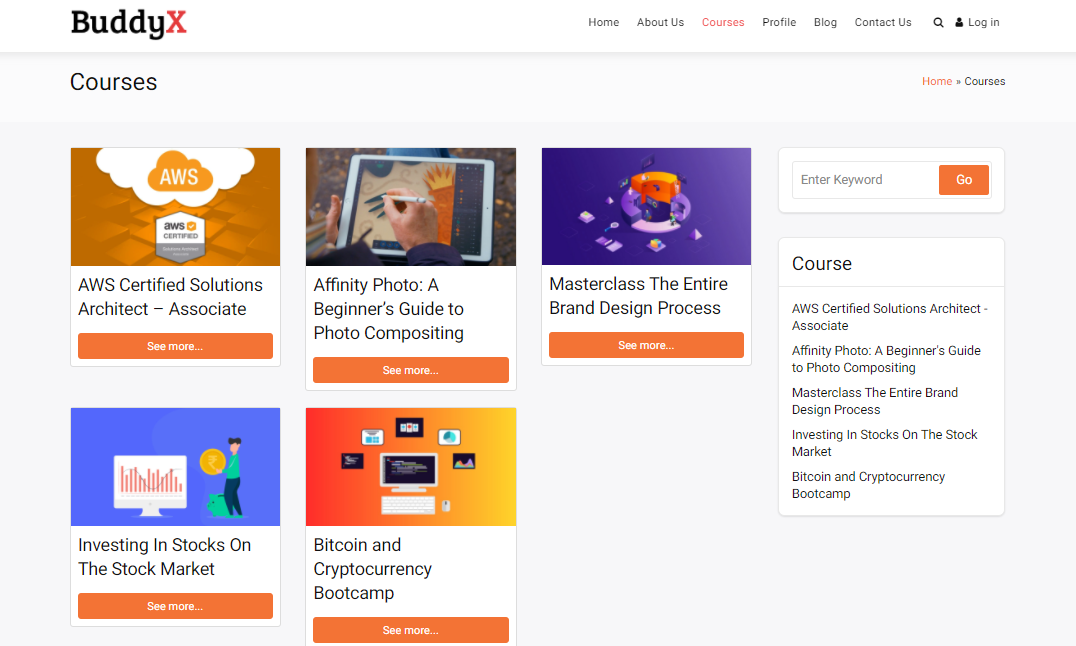The height and width of the screenshot is (646, 1076).
Task: See more on Bitcoin Bootcamp card
Action: coord(411,630)
